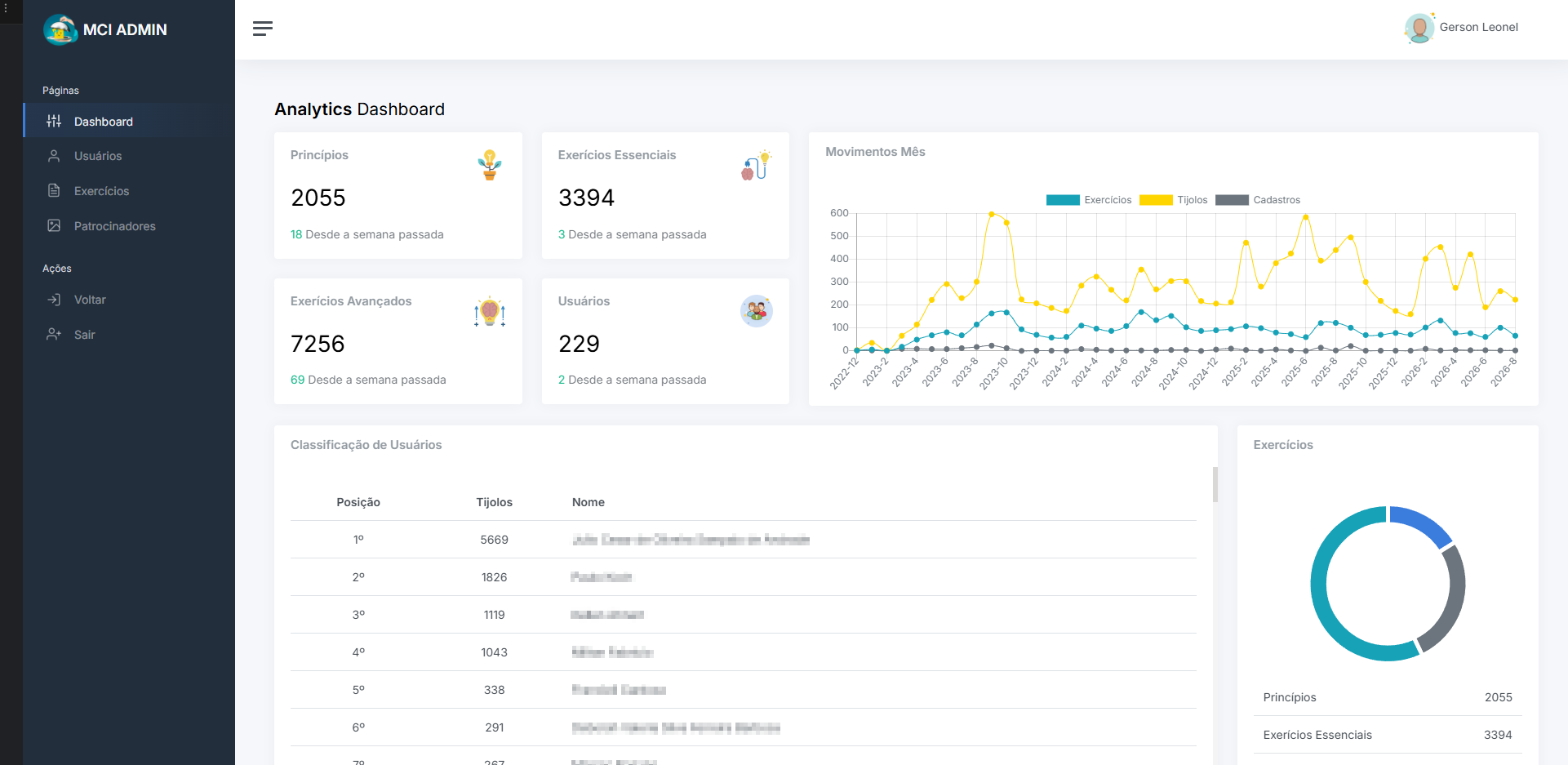1568x765 pixels.
Task: Click the 7256 Avançados value
Action: pos(318,344)
